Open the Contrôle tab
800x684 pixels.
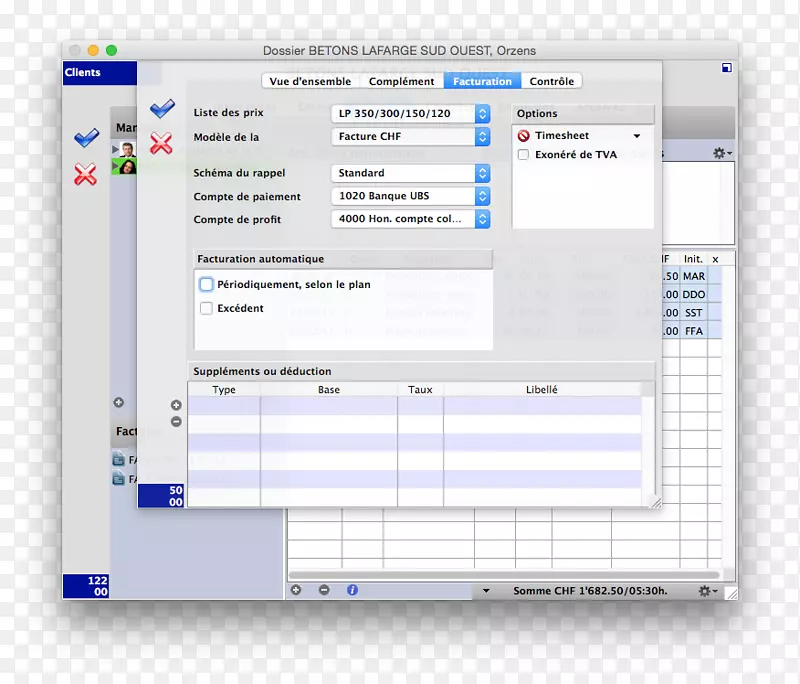(x=551, y=81)
